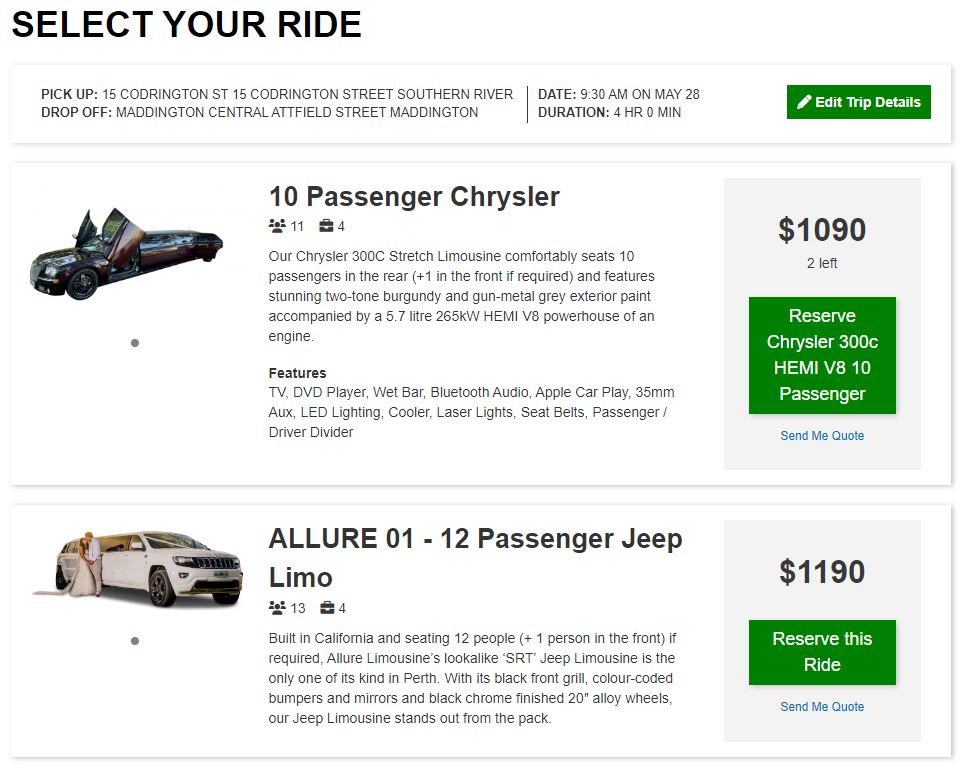Screen dimensions: 964x769
Task: Click the pencil icon on Edit Trip Details
Action: tap(804, 102)
